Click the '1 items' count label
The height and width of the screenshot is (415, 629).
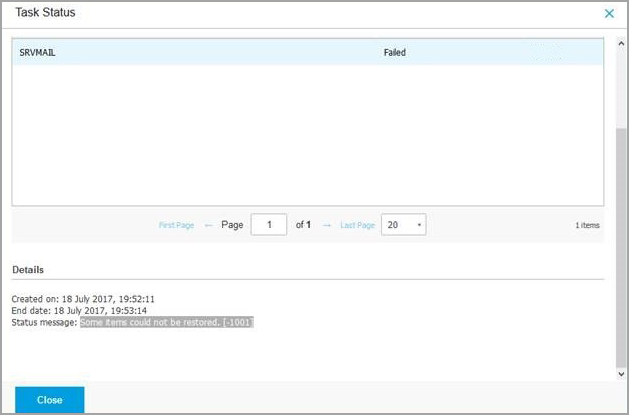587,226
